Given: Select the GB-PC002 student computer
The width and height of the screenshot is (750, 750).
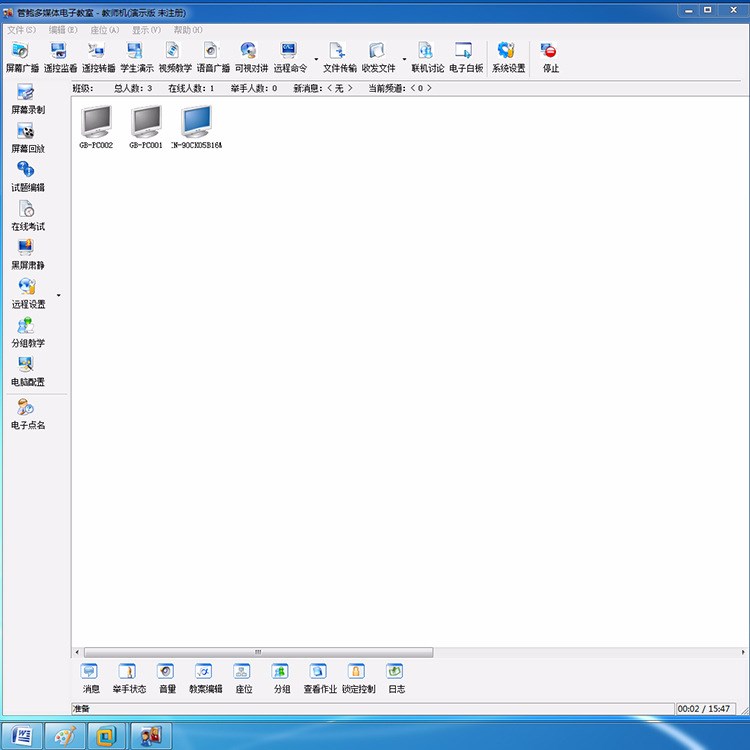Looking at the screenshot, I should click(96, 127).
